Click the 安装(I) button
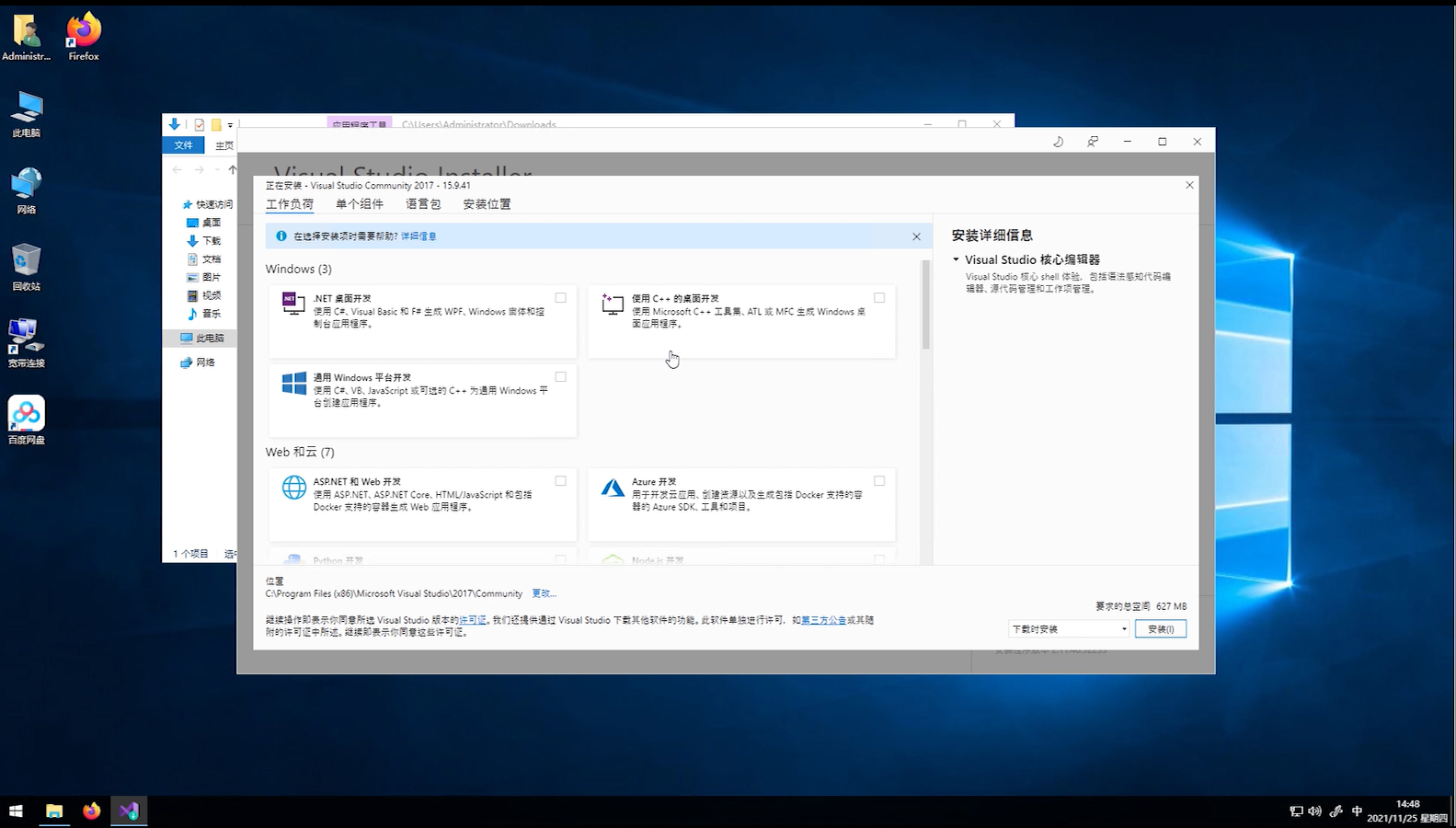The width and height of the screenshot is (1456, 828). [x=1161, y=629]
